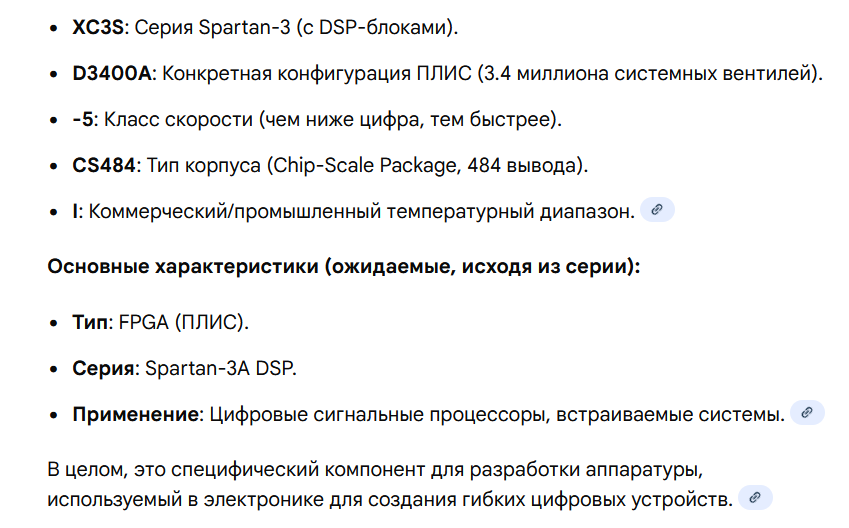Click the bold "I" temperature label
This screenshot has height=528, width=849.
coord(76,211)
